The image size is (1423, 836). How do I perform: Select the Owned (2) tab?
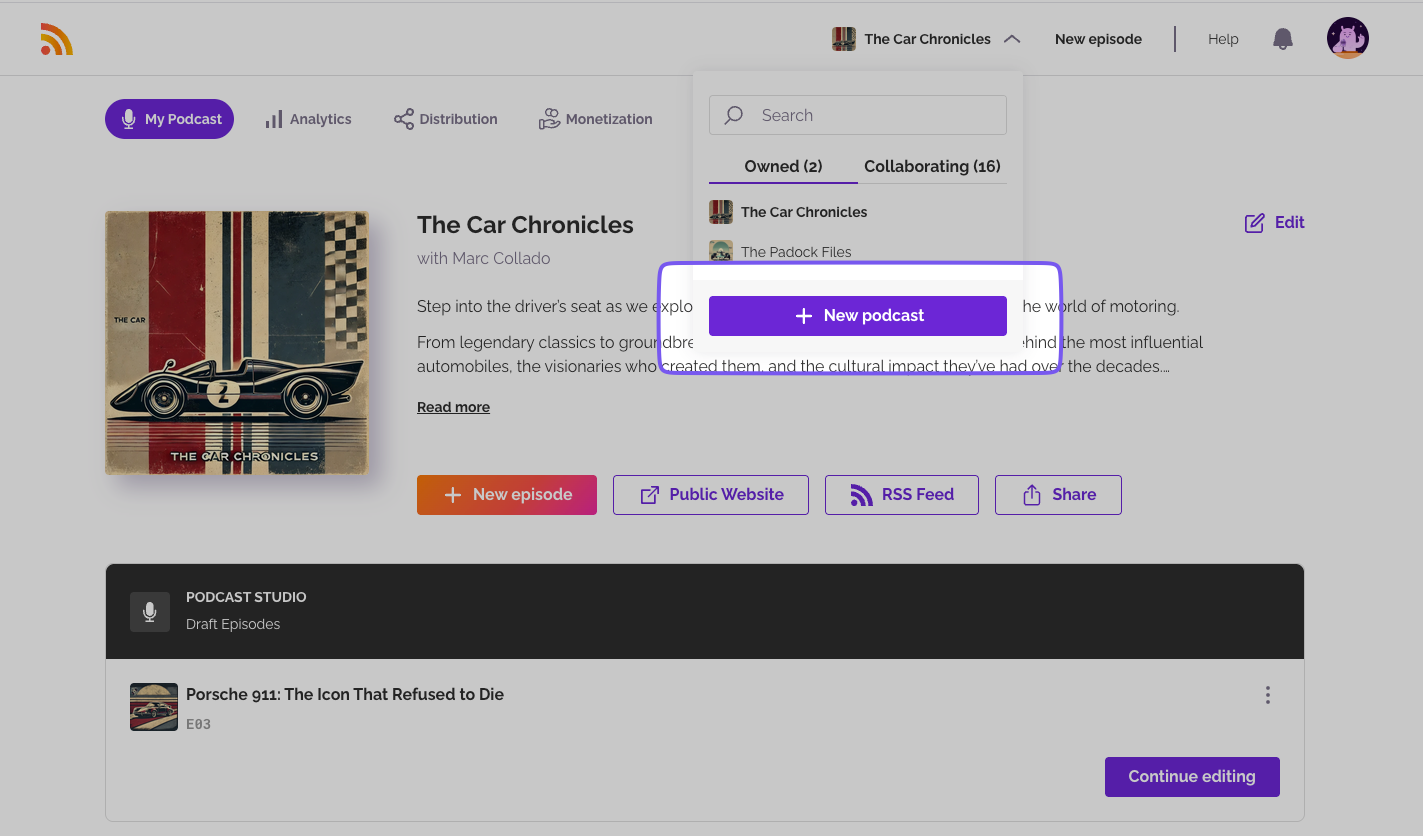pos(783,166)
